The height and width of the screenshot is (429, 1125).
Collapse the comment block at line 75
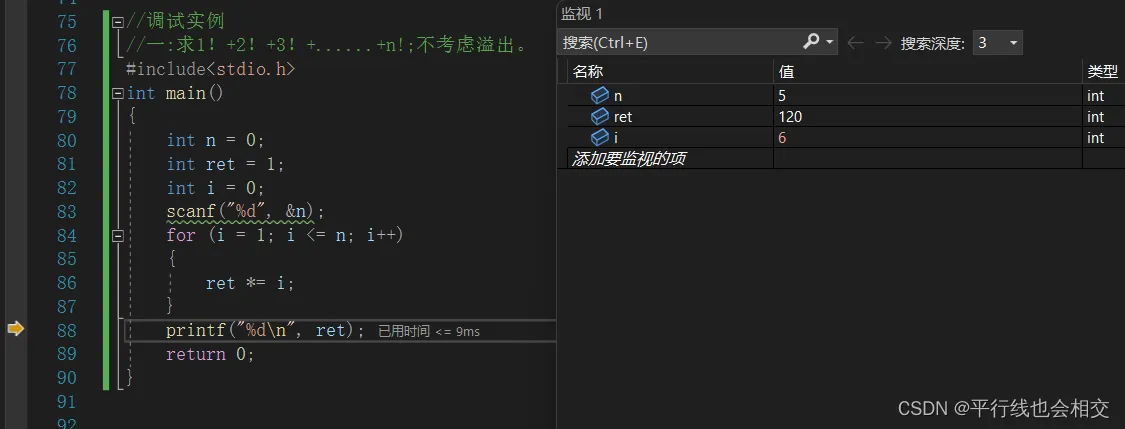click(x=118, y=22)
